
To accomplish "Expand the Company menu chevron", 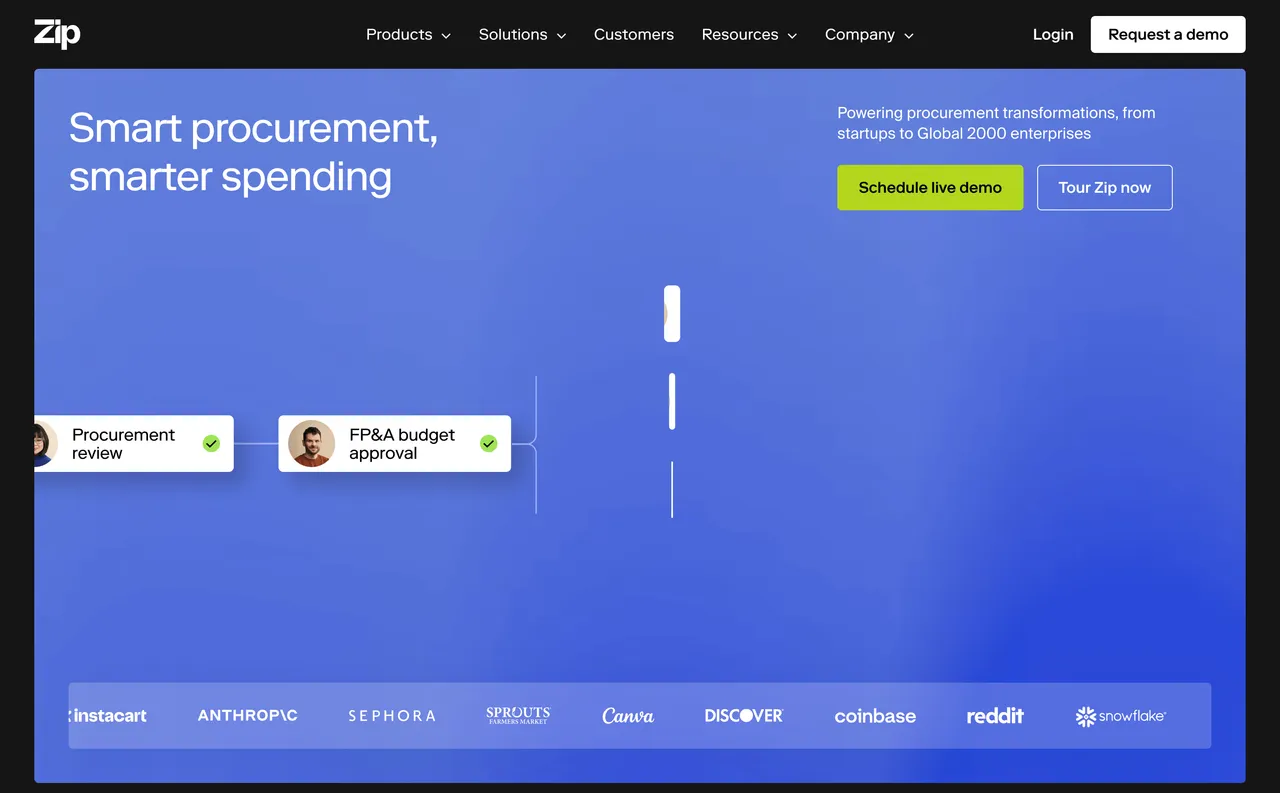I will tap(908, 35).
